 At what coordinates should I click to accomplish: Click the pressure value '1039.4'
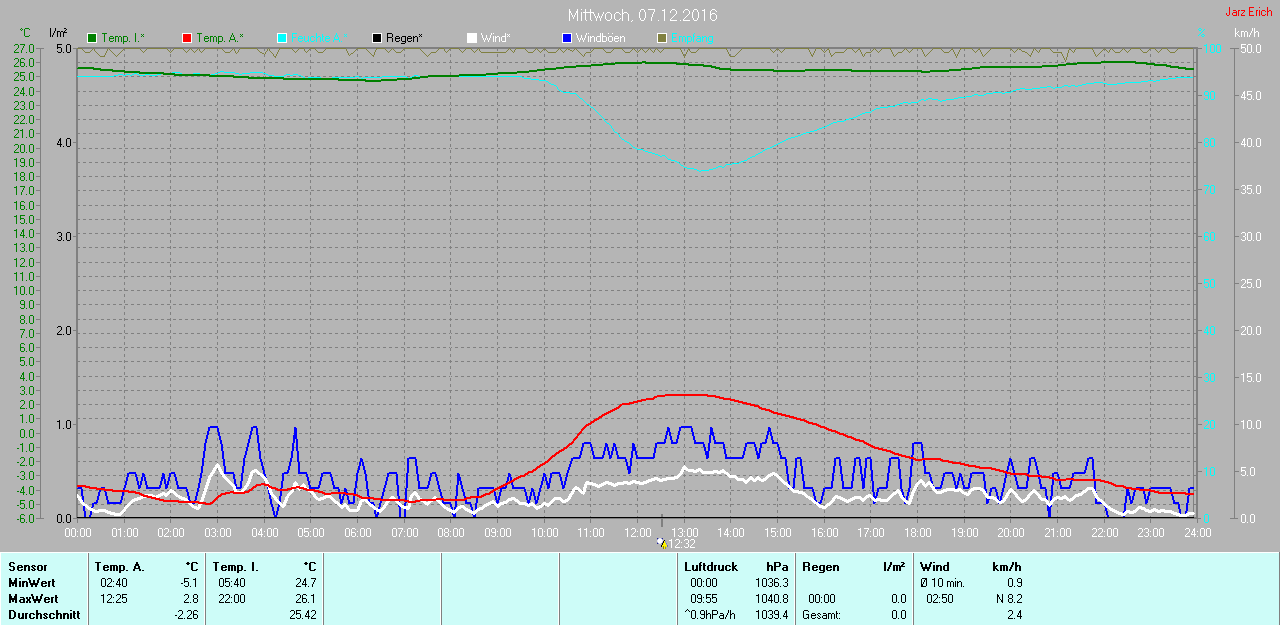771,615
